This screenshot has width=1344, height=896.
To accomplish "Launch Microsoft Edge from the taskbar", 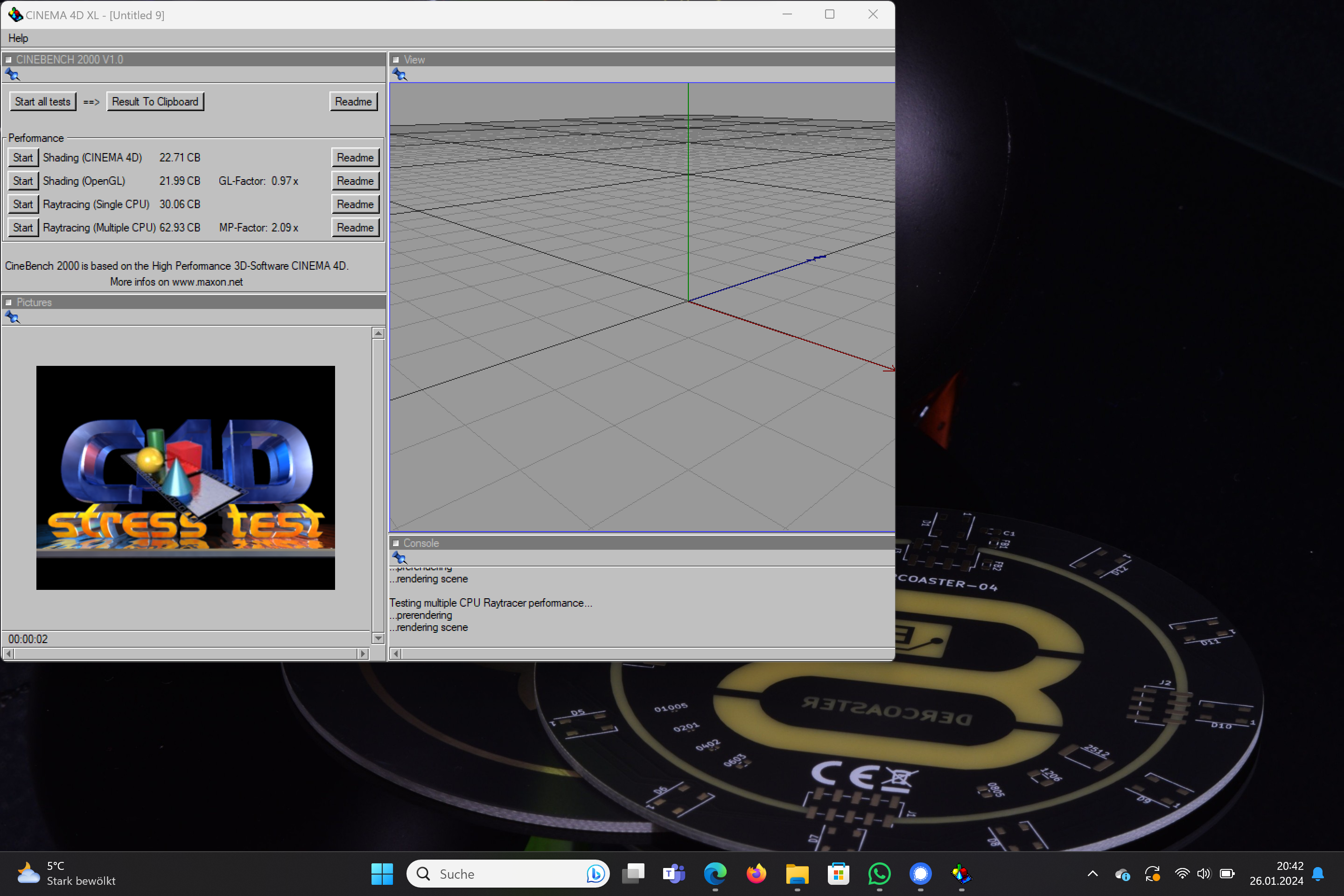I will tap(715, 874).
